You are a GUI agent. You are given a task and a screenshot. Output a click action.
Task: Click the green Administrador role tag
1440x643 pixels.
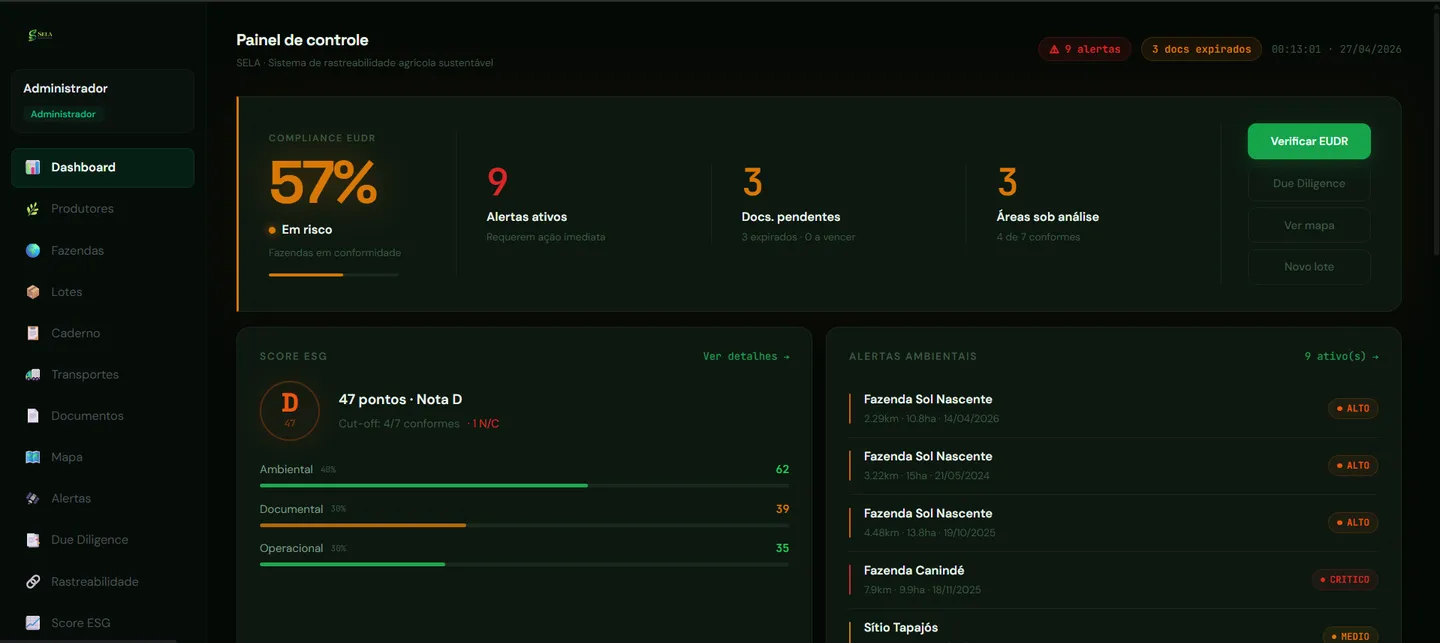point(63,114)
